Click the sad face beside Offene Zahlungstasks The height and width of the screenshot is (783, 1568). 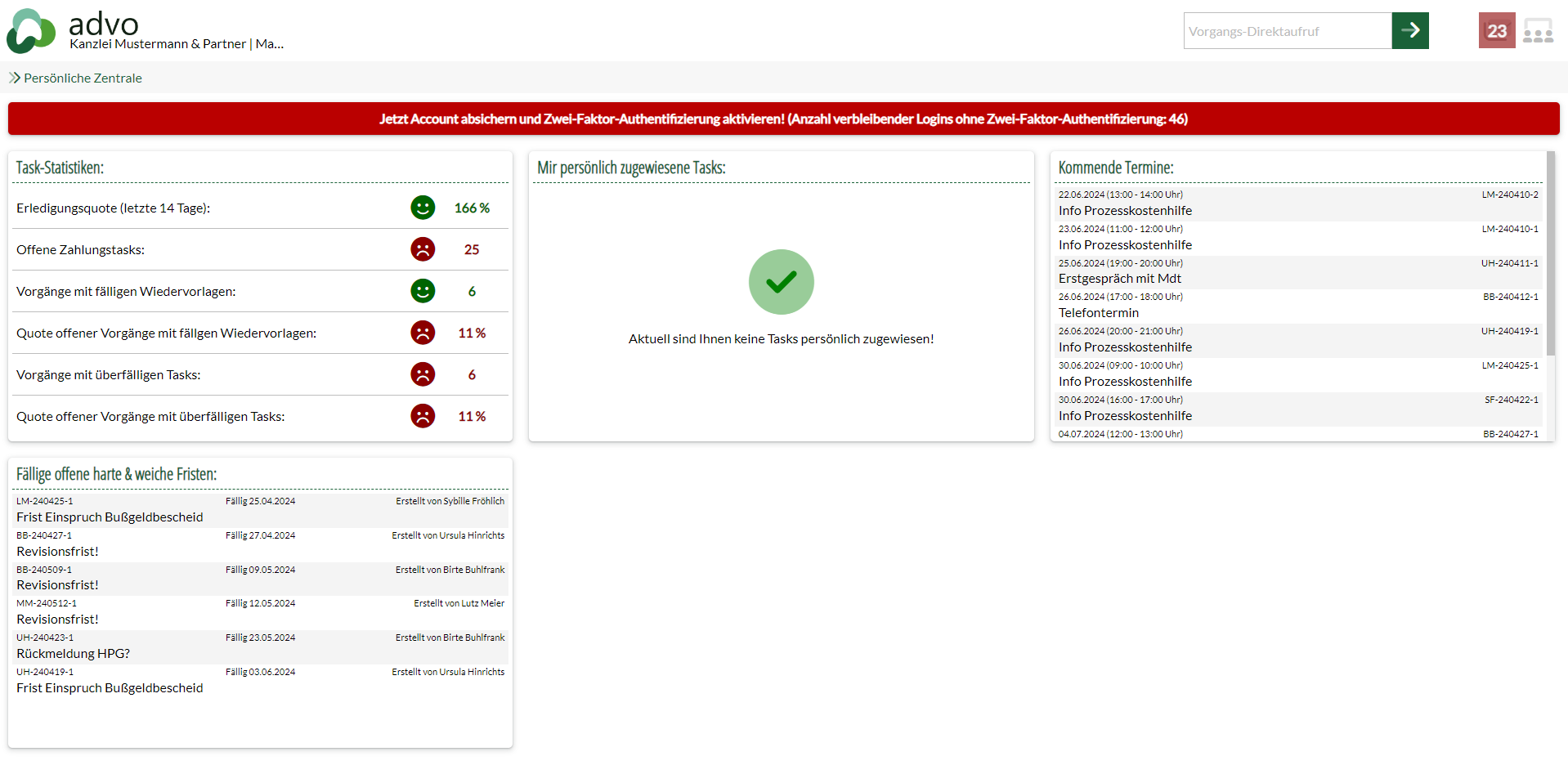[423, 249]
